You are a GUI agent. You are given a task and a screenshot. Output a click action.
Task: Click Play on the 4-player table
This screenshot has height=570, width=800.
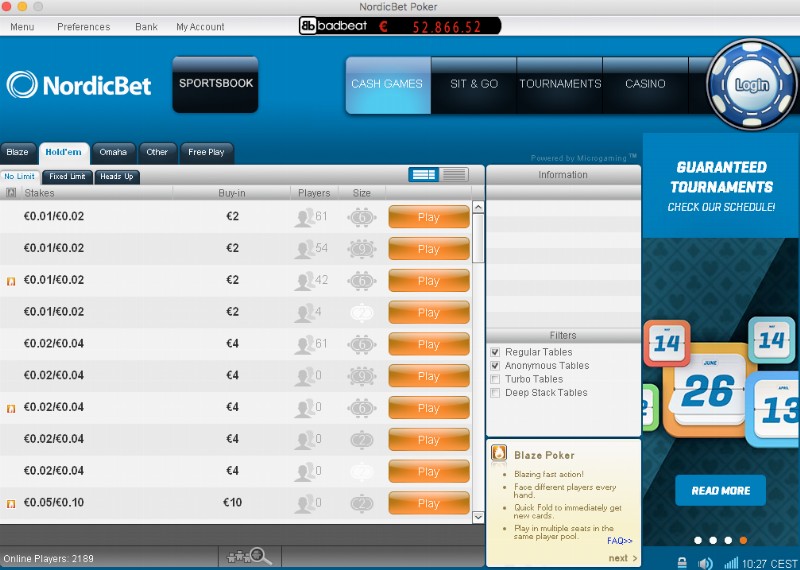[x=429, y=312]
